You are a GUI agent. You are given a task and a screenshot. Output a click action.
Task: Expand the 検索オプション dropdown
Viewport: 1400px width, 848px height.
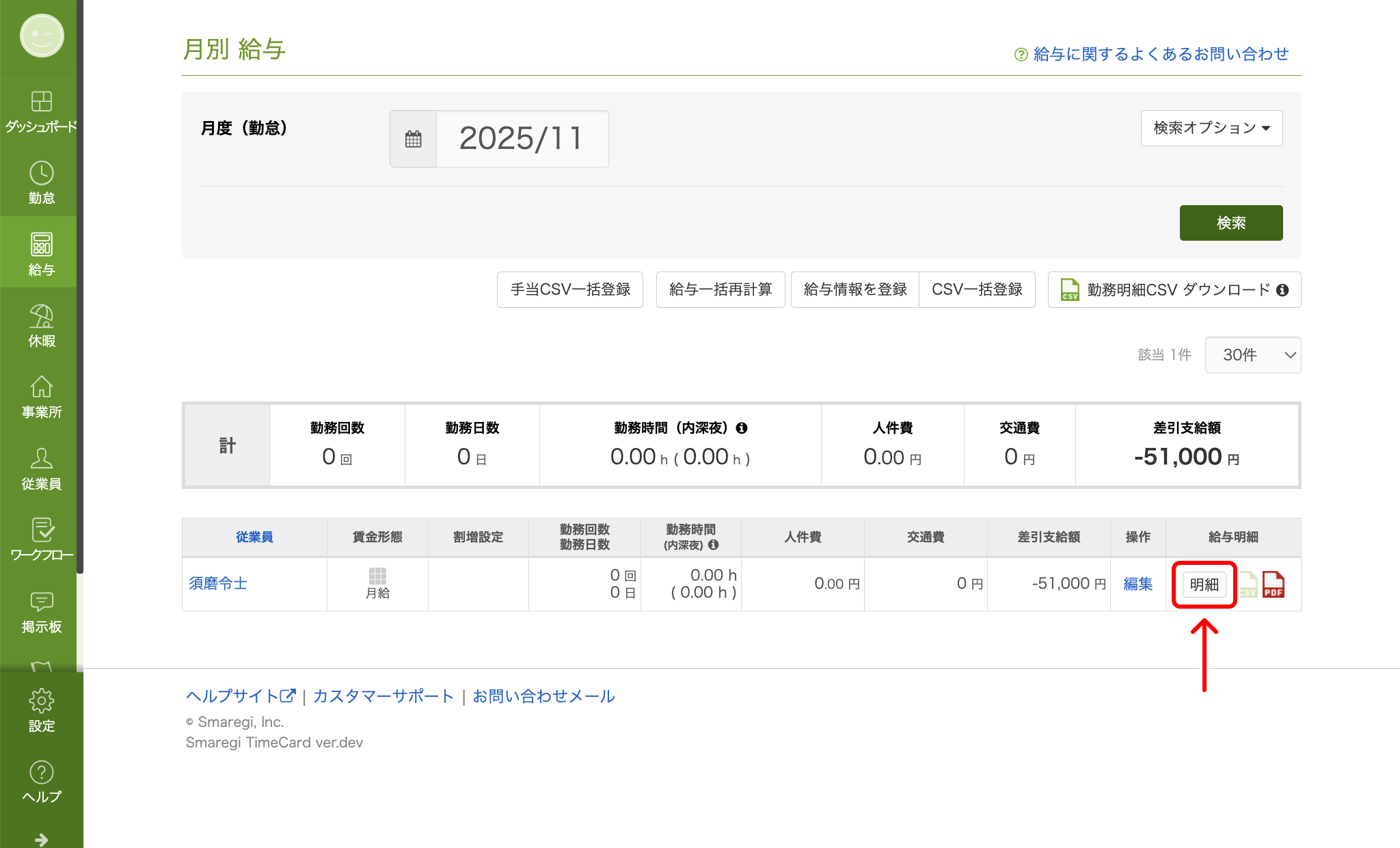tap(1211, 128)
